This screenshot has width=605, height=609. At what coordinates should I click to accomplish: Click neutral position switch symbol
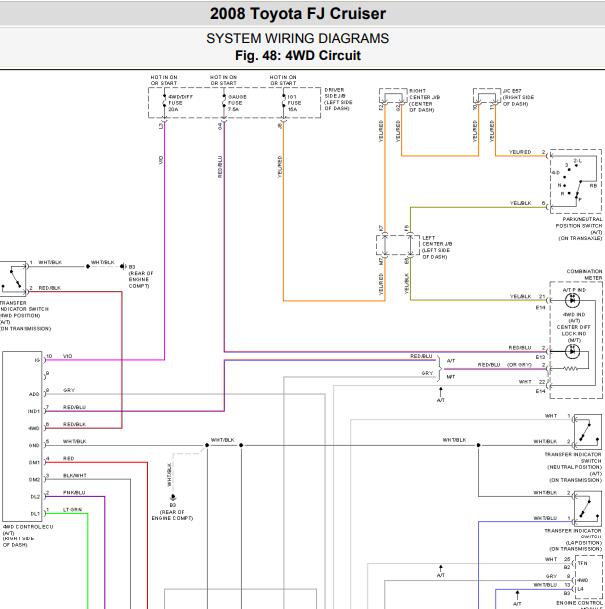[x=588, y=432]
